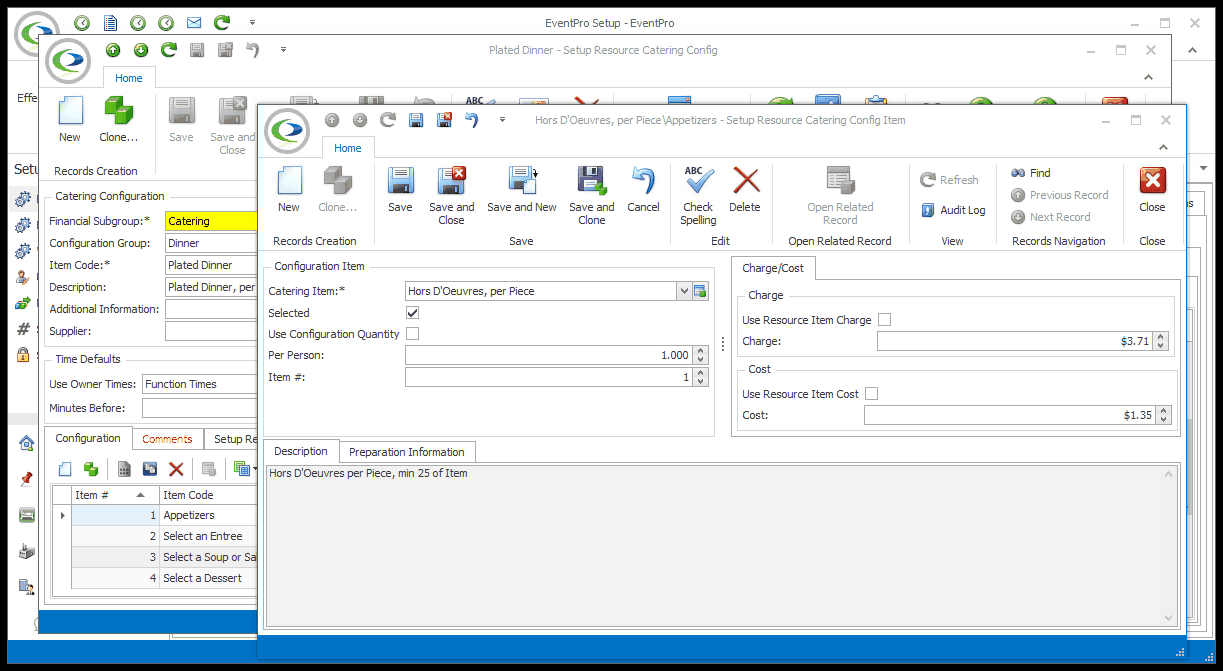Viewport: 1223px width, 671px height.
Task: Click Save in the Config Item ribbon
Action: (400, 190)
